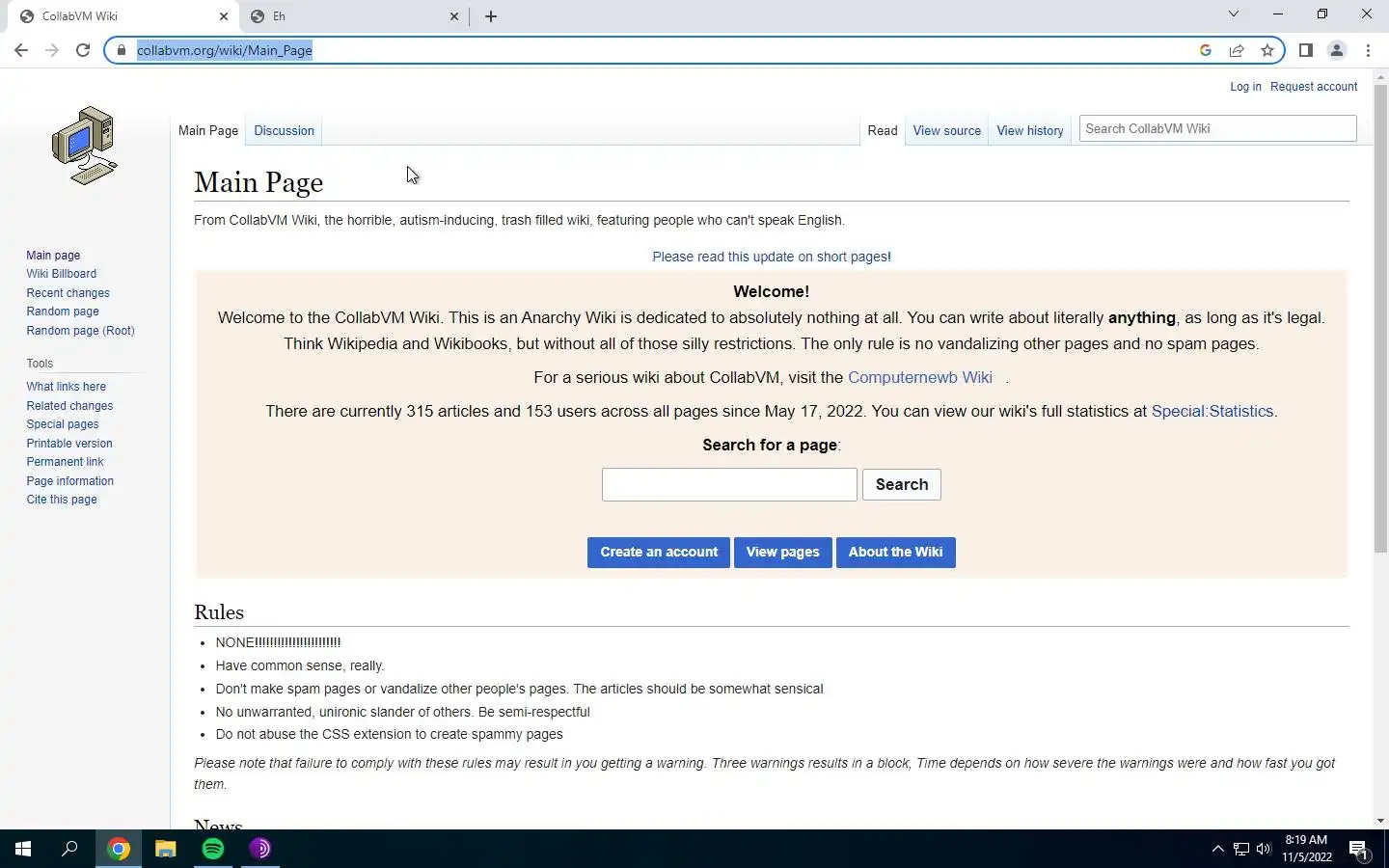Click the volume speaker tray icon

pos(1264,849)
